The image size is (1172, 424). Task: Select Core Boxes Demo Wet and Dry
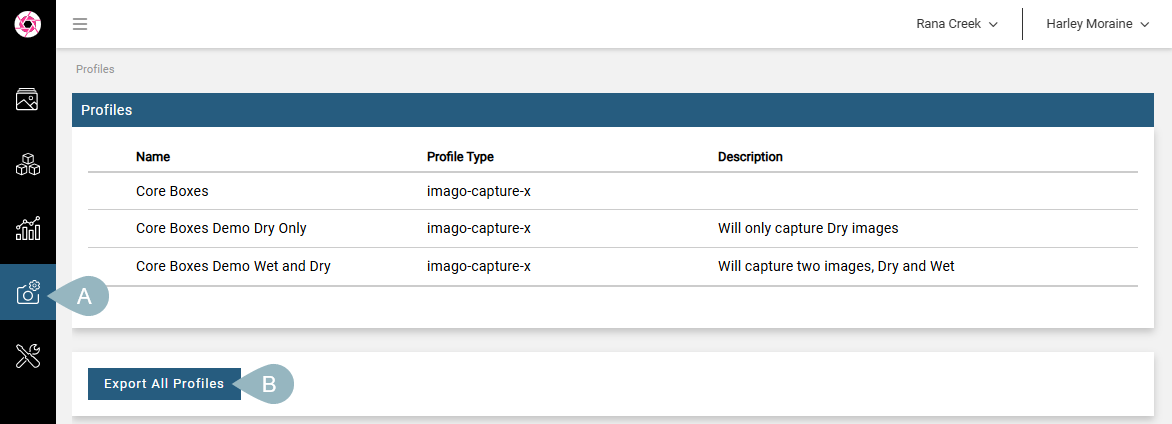point(613,266)
